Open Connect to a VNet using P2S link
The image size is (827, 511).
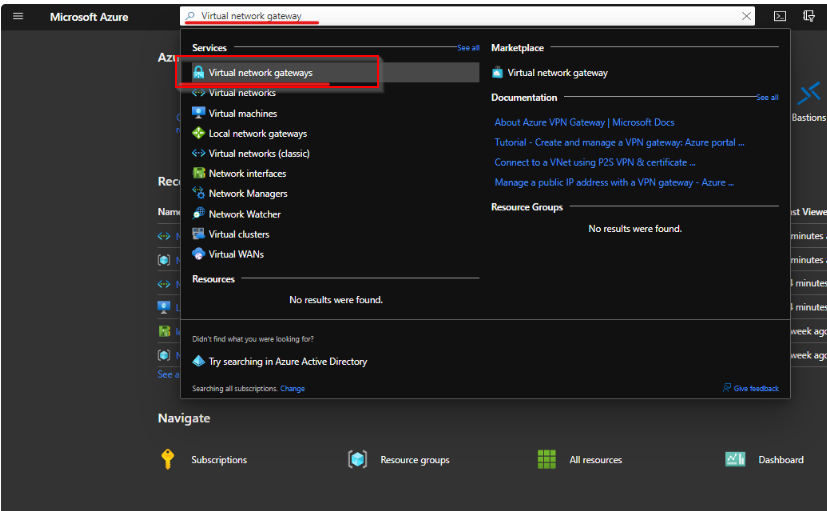(x=594, y=162)
